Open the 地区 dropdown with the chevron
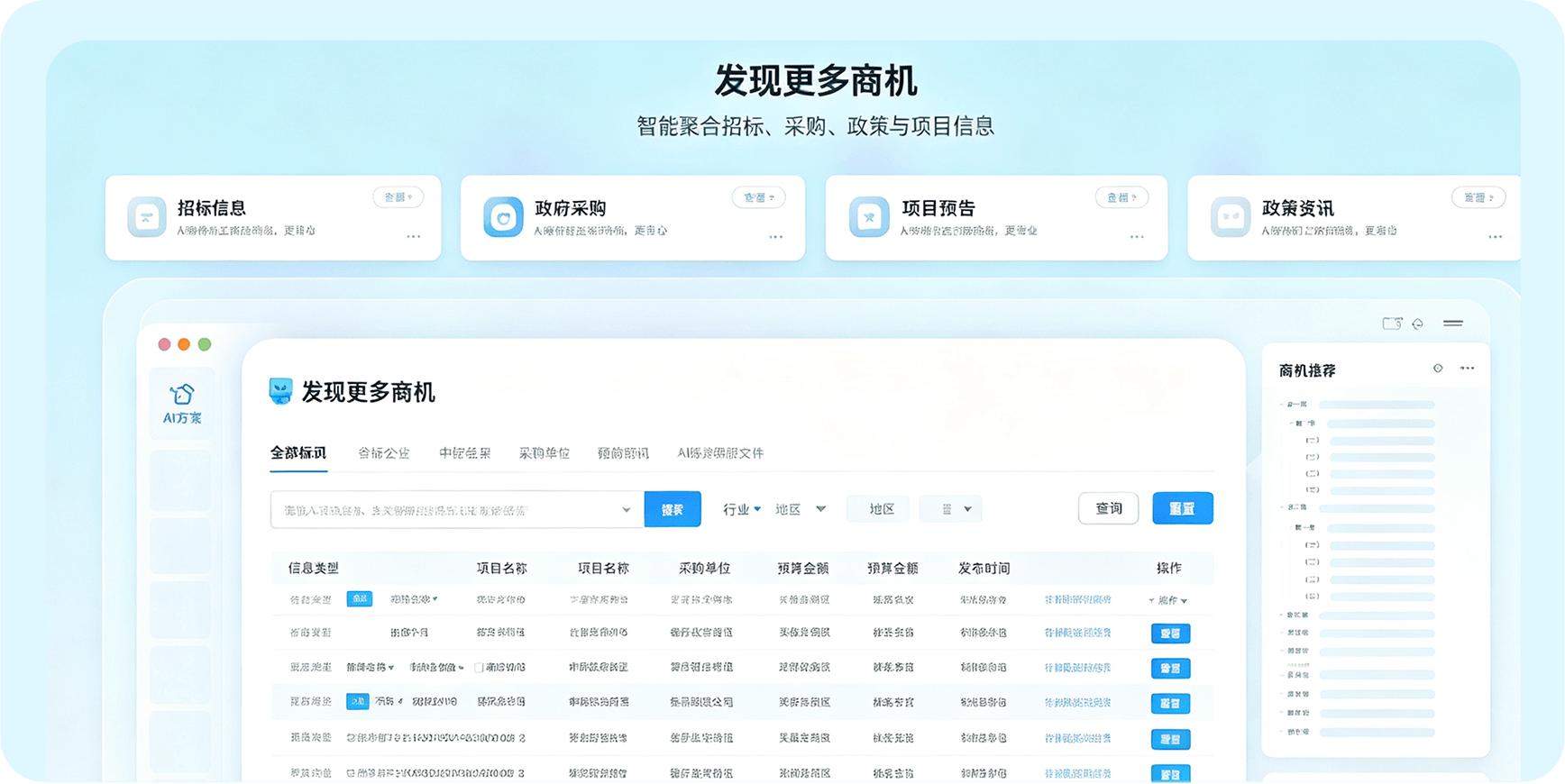Screen dimensions: 1565x784 [801, 509]
